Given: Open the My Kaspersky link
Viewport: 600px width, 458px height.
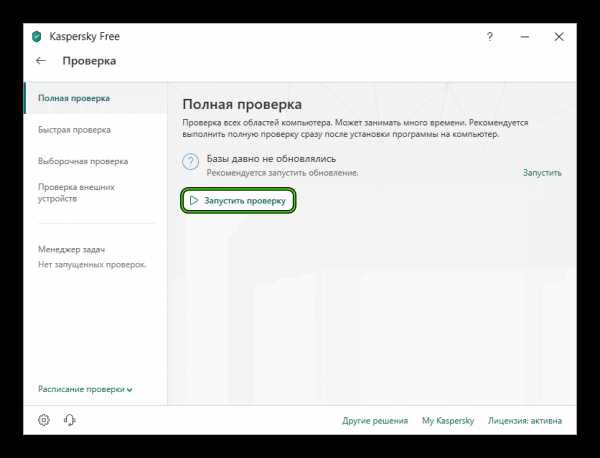Looking at the screenshot, I should [448, 421].
